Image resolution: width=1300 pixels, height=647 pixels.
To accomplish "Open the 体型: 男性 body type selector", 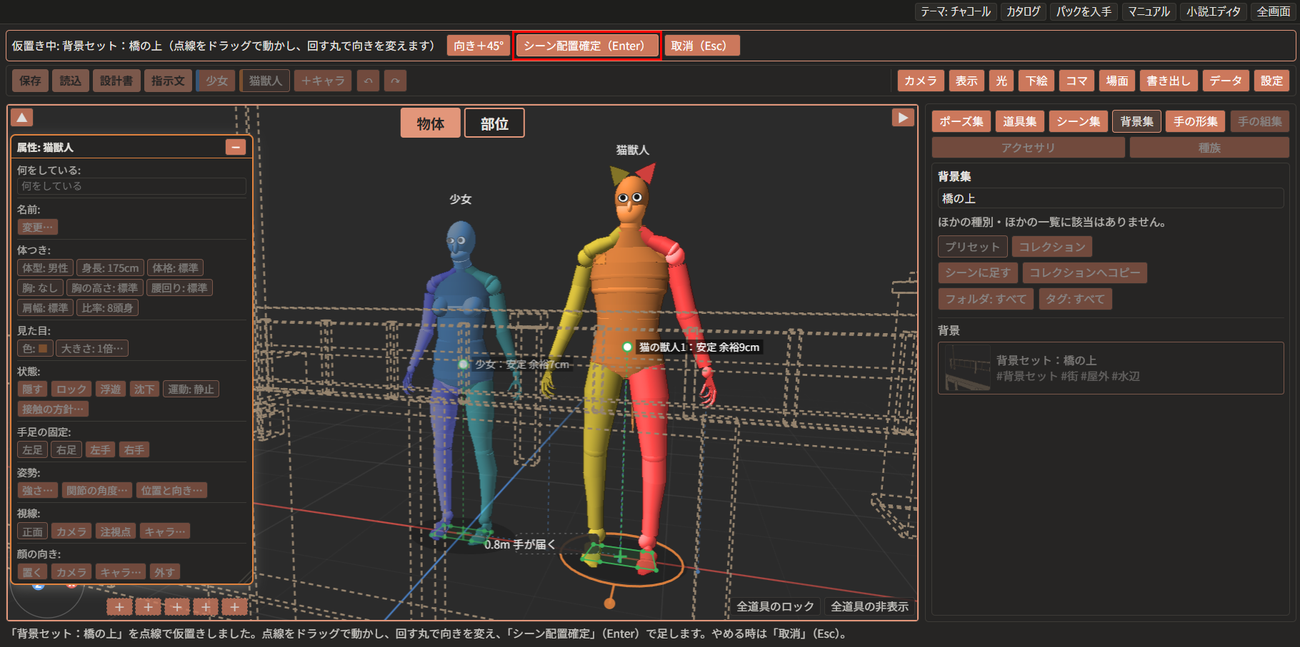I will coord(45,268).
